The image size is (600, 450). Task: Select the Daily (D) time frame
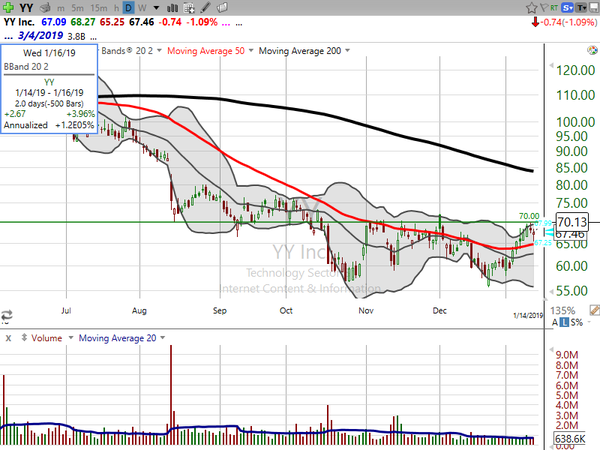[129, 8]
